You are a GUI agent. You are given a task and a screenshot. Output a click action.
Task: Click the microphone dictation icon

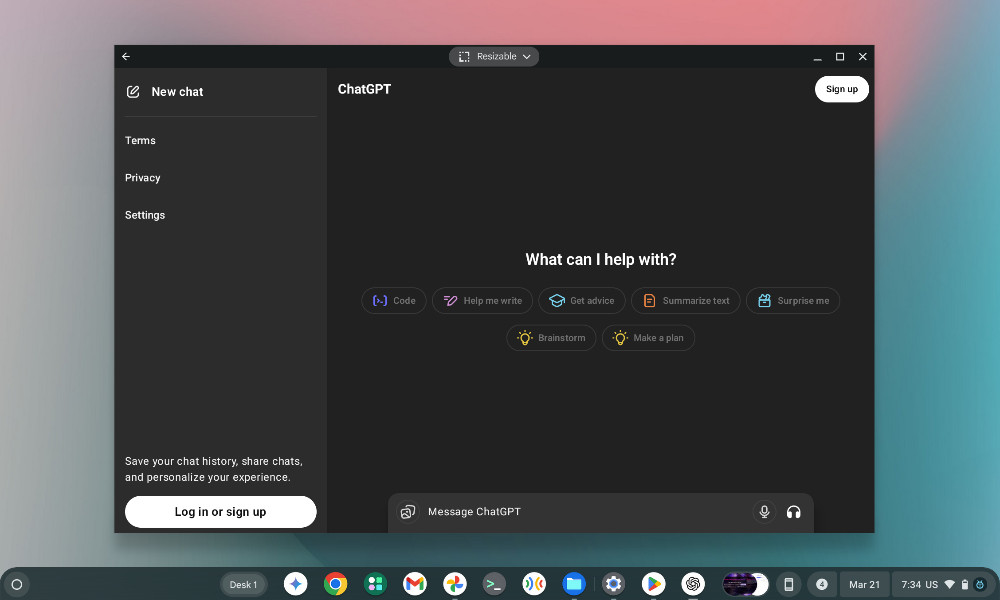pos(764,511)
